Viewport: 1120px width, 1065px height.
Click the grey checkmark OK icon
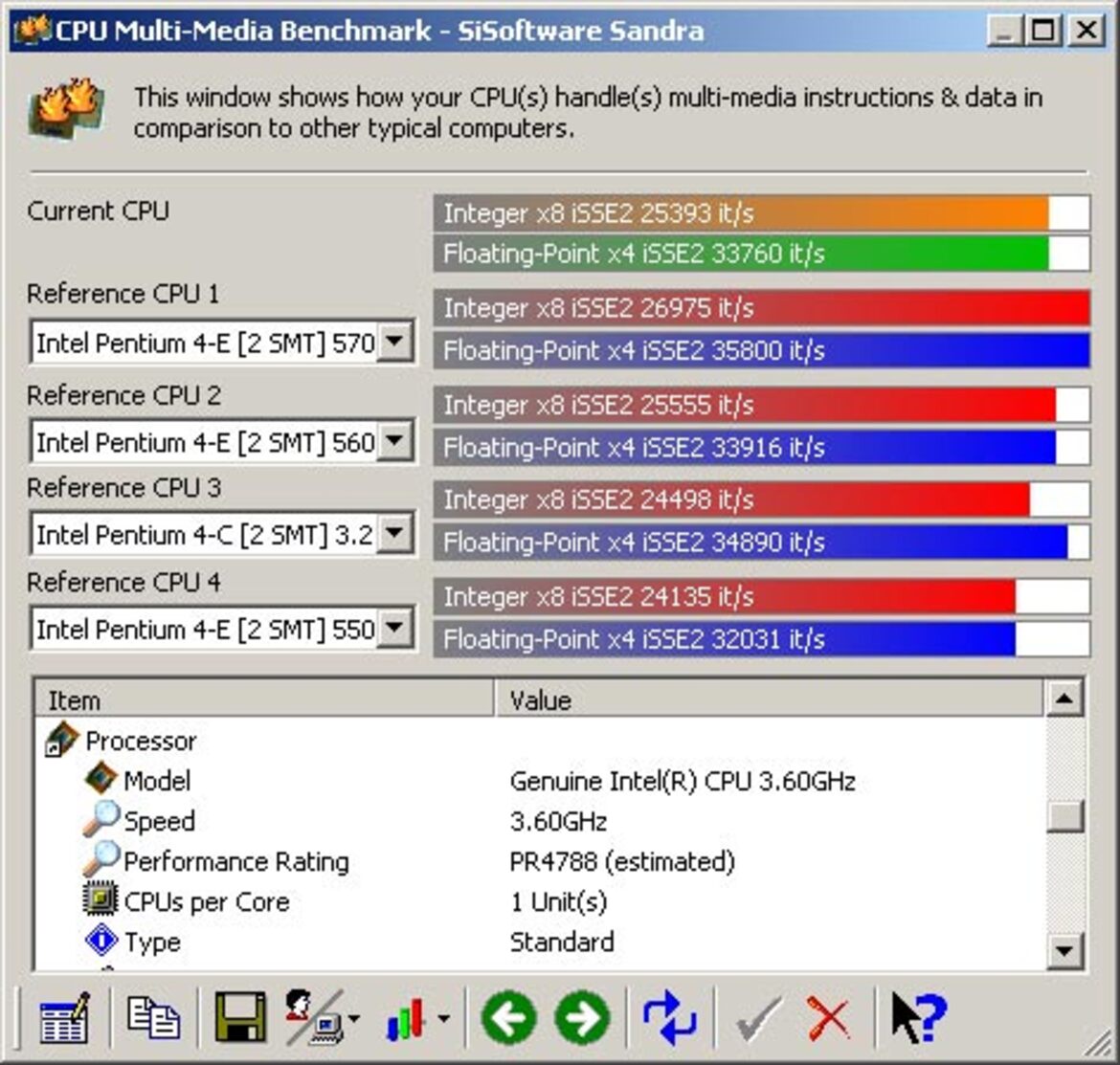tap(758, 1019)
